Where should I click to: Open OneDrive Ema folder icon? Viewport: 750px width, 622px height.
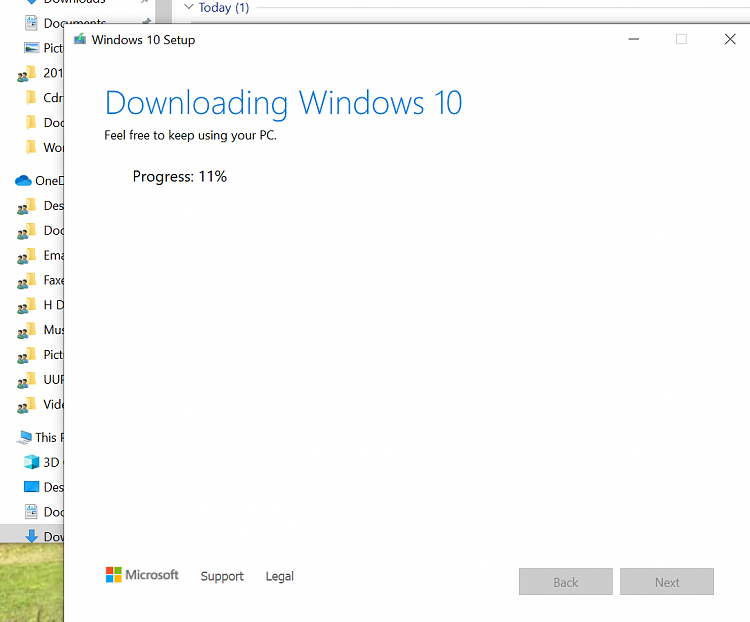pyautogui.click(x=27, y=256)
